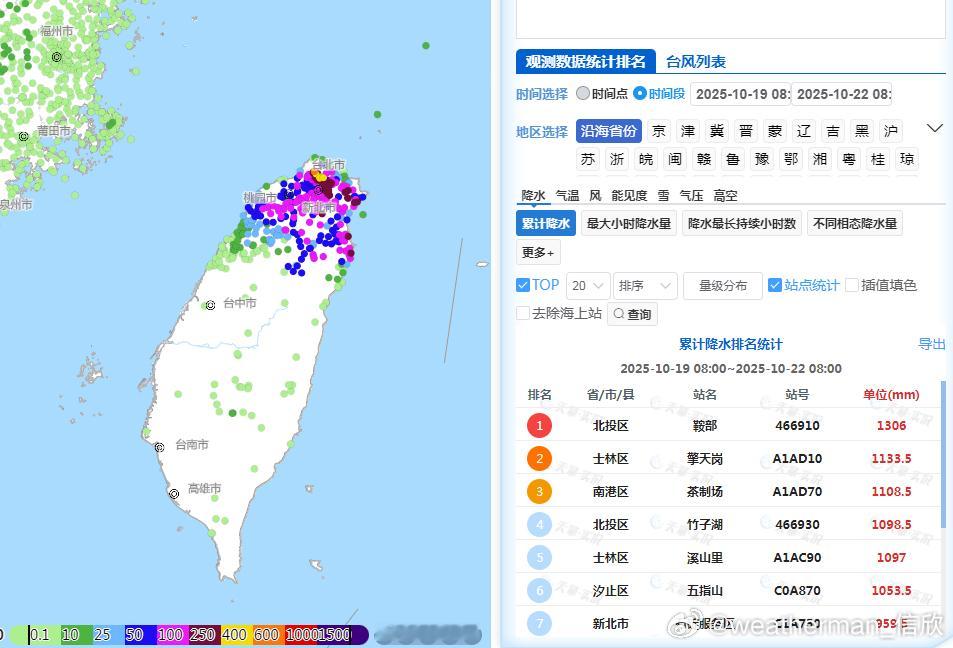This screenshot has height=648, width=953.
Task: Choose the 粤 province button
Action: pos(849,159)
